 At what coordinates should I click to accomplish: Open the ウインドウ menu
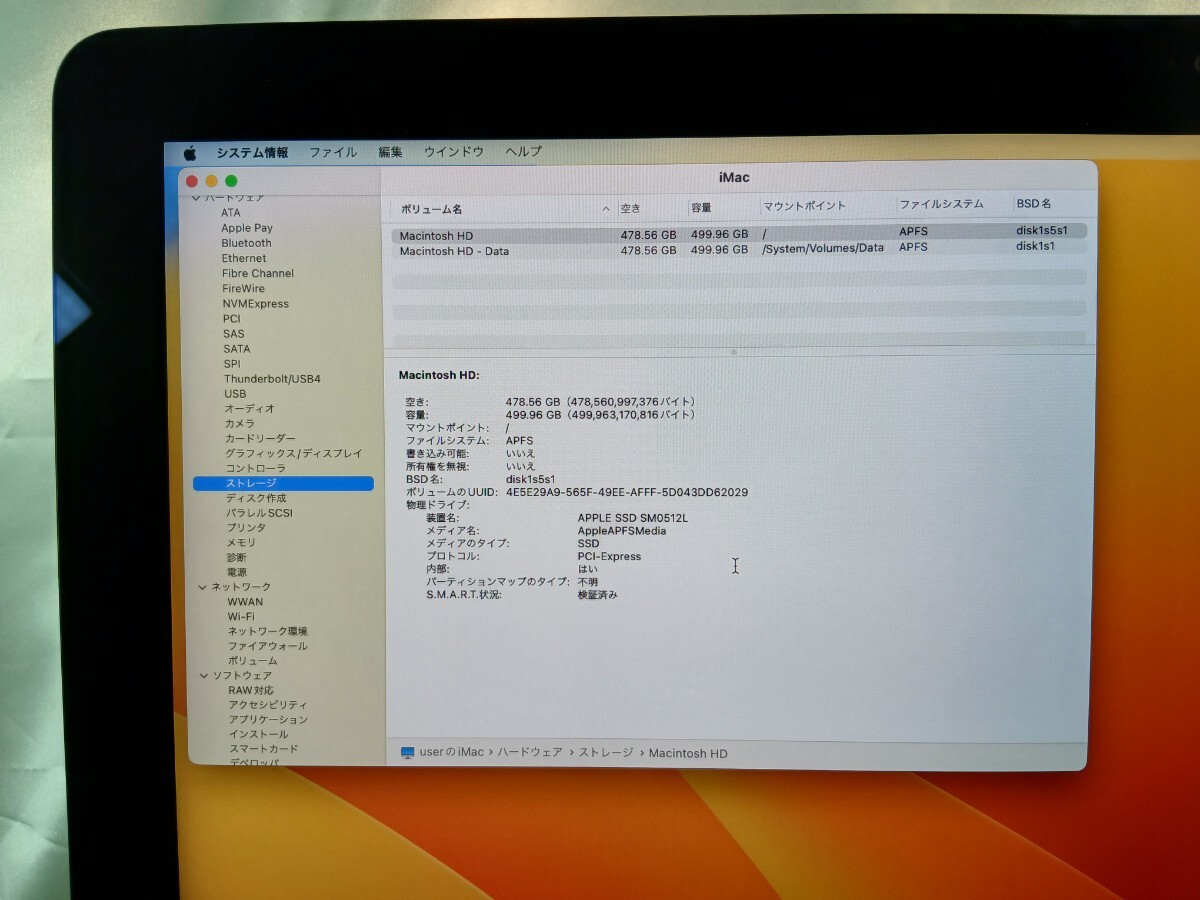tap(454, 152)
